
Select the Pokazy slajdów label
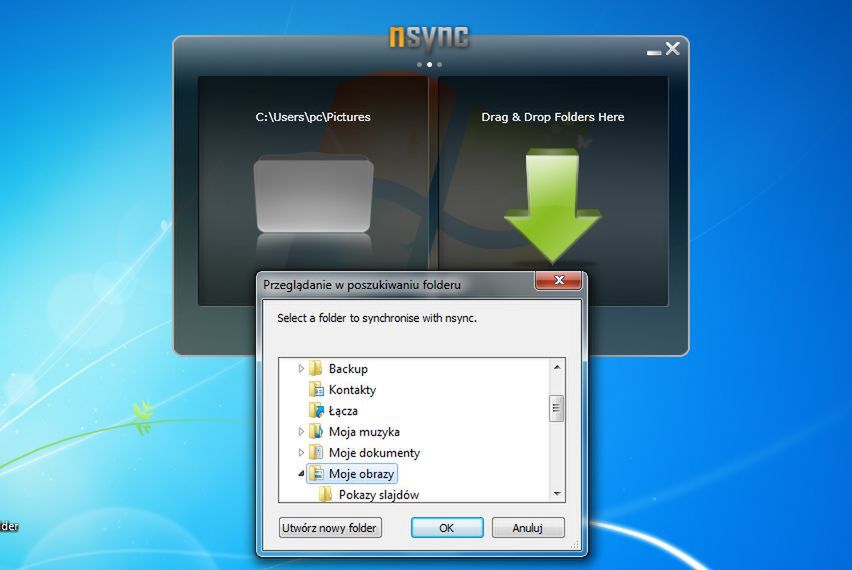click(379, 494)
